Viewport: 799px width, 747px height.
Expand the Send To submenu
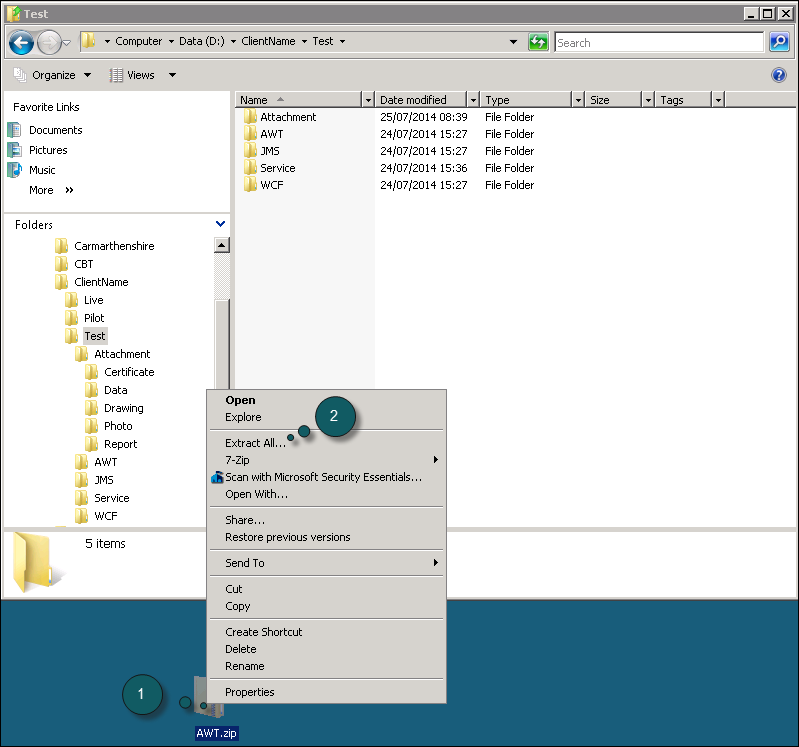coord(326,563)
